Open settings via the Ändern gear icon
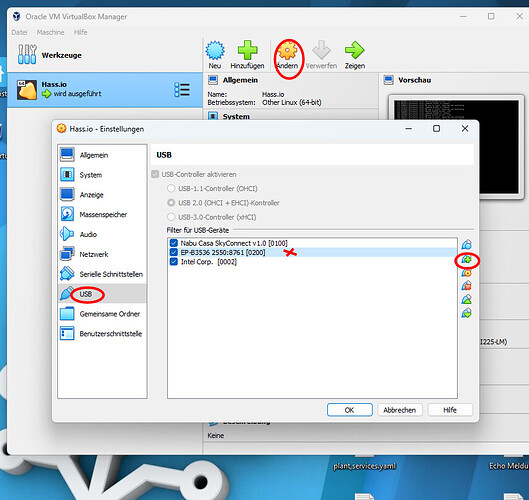 click(x=287, y=51)
